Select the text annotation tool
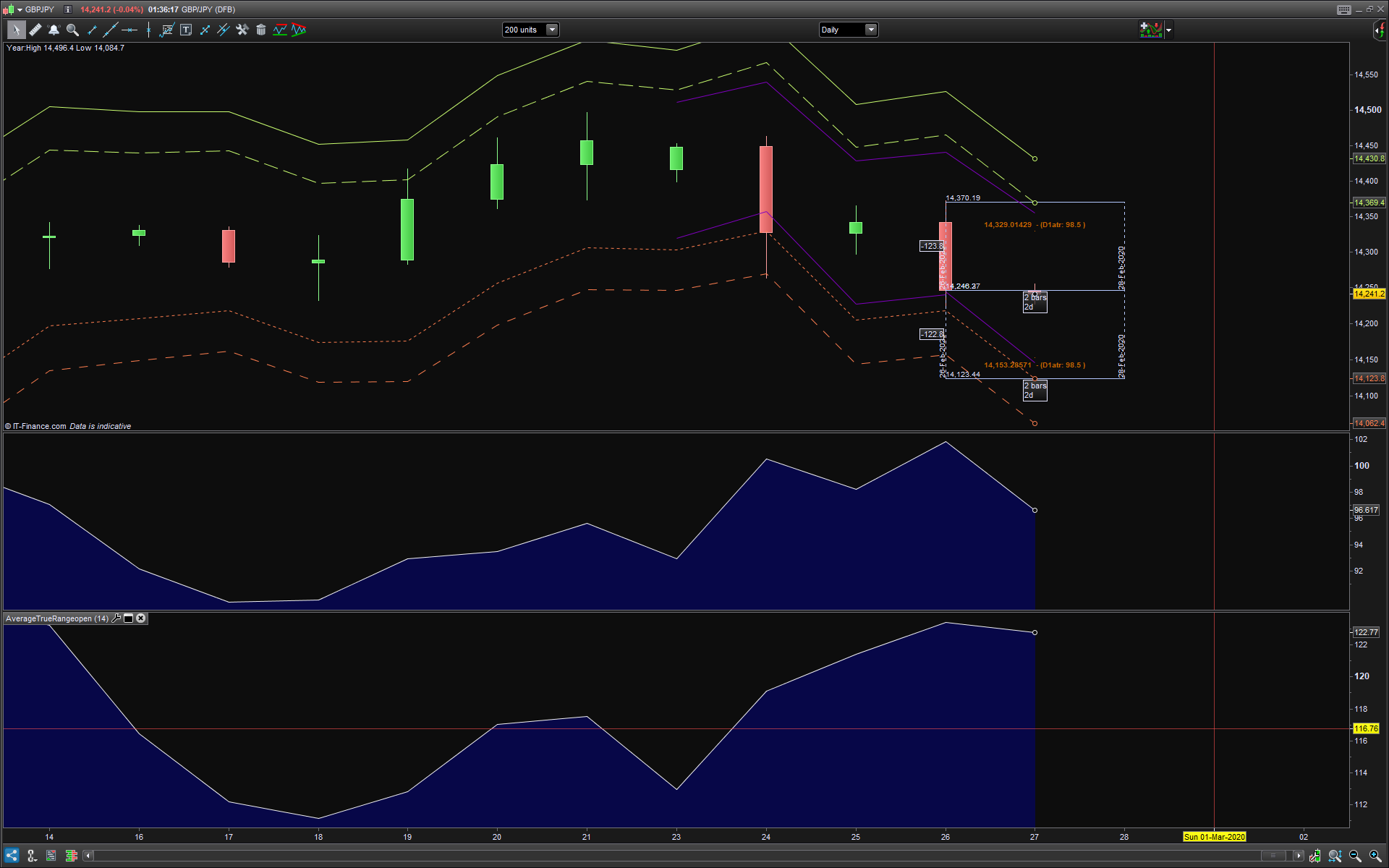 click(x=186, y=30)
